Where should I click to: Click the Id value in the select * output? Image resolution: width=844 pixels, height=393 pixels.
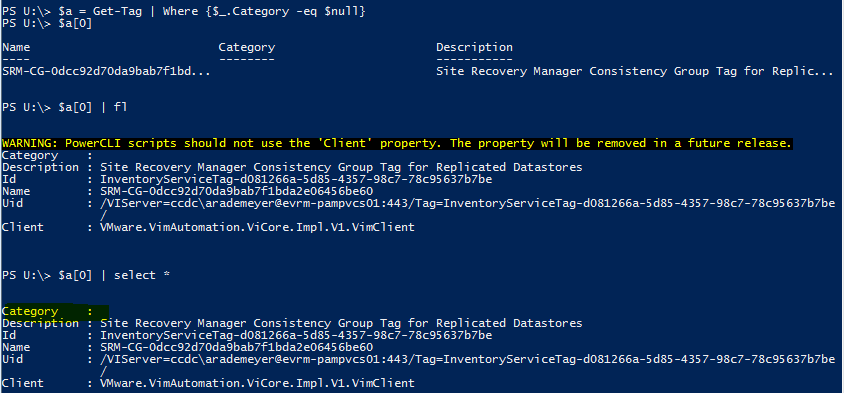pyautogui.click(x=296, y=335)
